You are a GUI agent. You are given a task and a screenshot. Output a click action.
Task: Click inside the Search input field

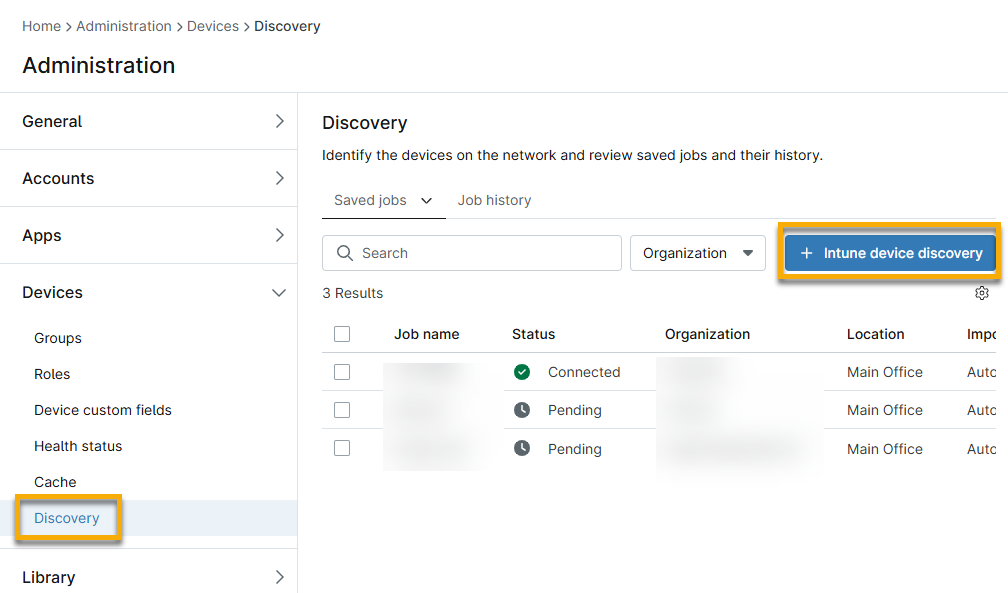click(x=470, y=253)
